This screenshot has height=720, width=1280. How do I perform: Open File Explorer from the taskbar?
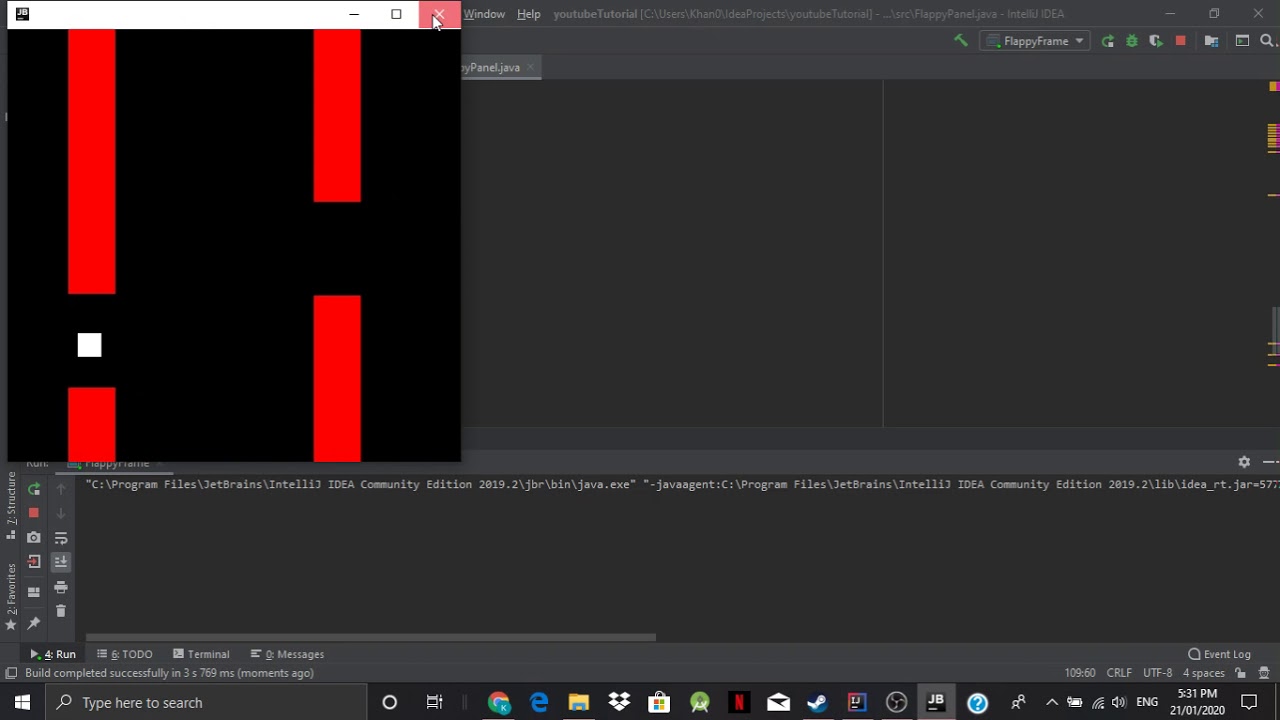tap(579, 702)
